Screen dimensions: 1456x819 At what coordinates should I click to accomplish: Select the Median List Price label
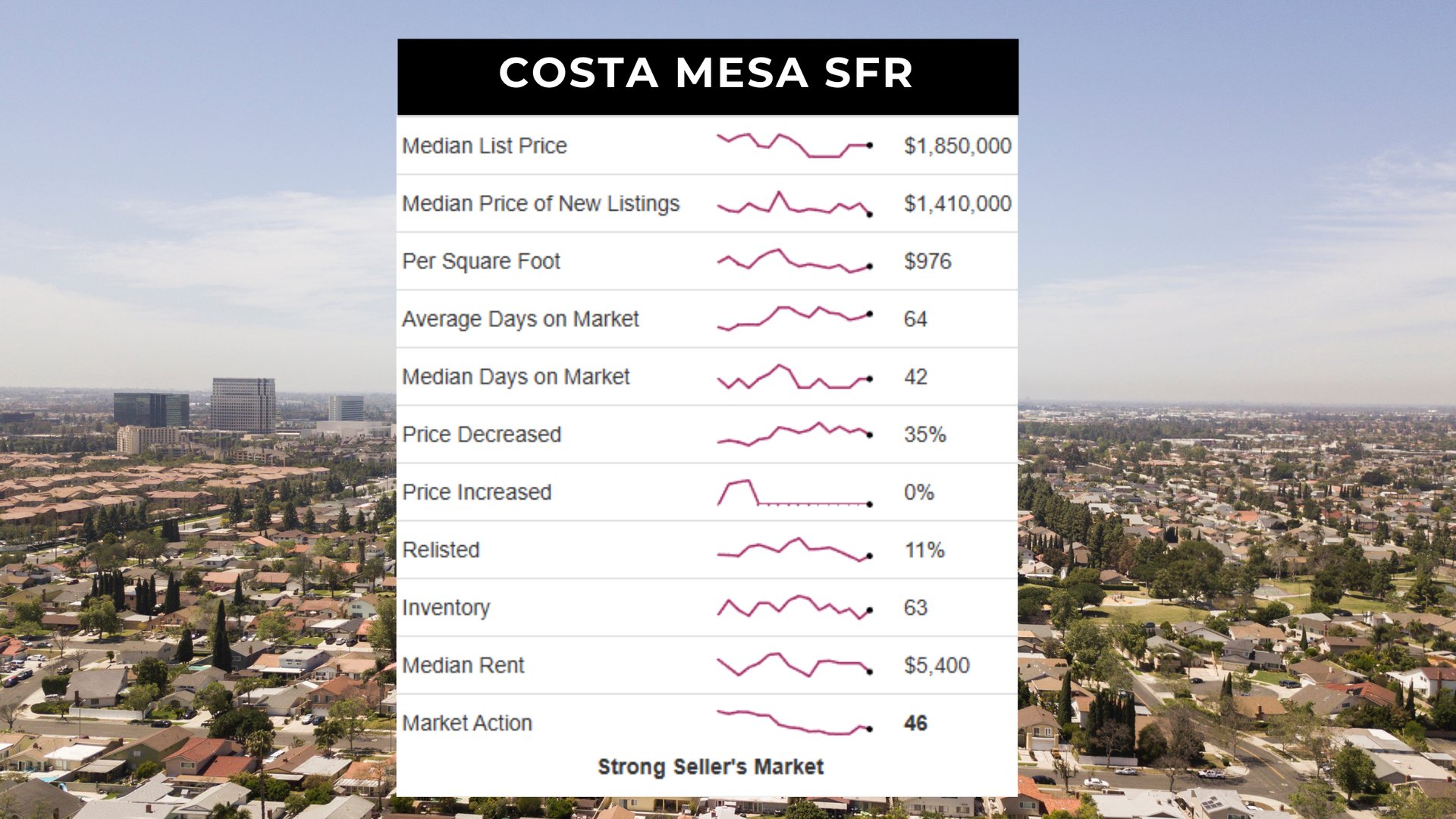[485, 146]
